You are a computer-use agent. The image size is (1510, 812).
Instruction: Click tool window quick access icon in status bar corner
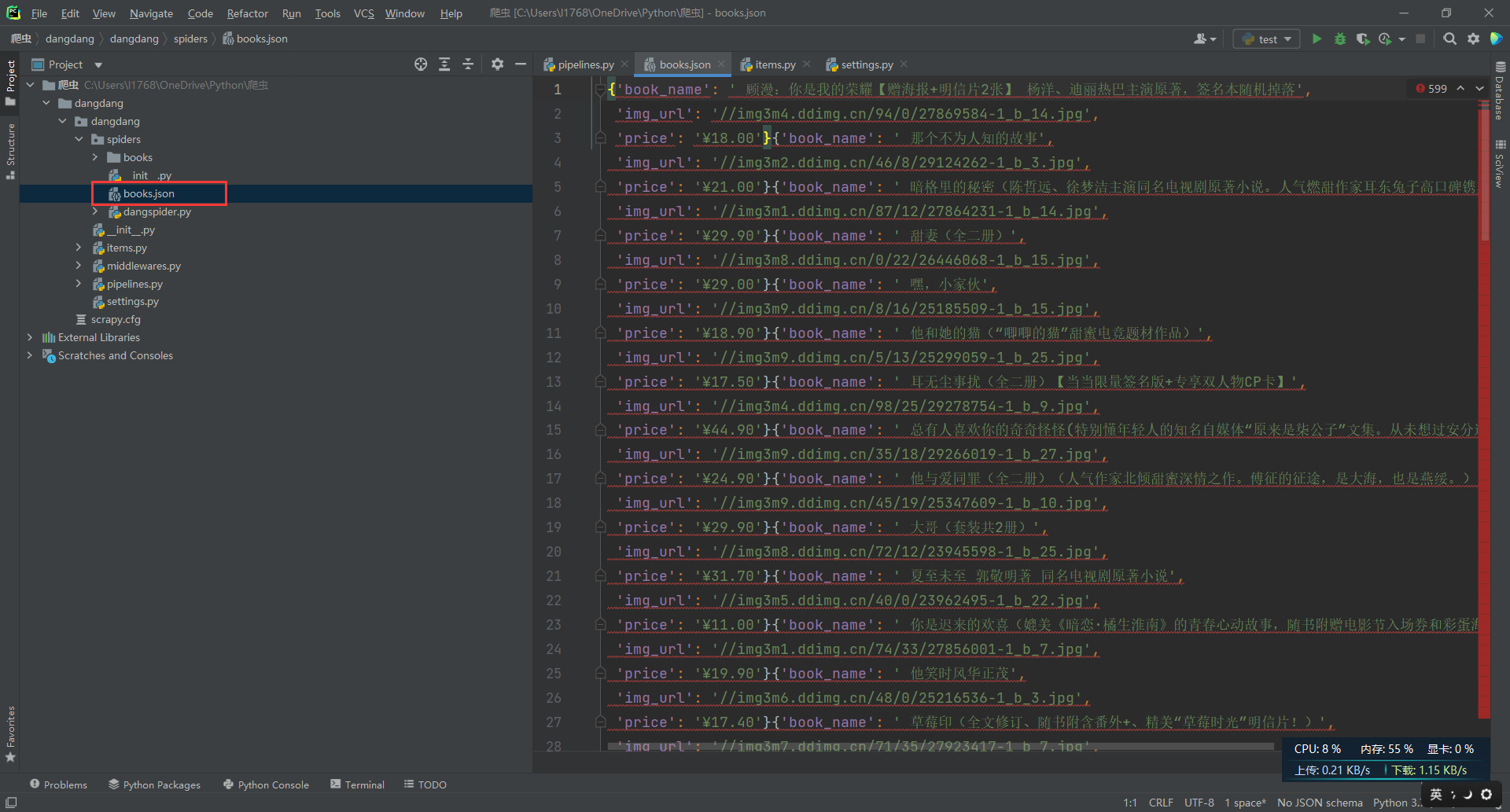(x=11, y=803)
